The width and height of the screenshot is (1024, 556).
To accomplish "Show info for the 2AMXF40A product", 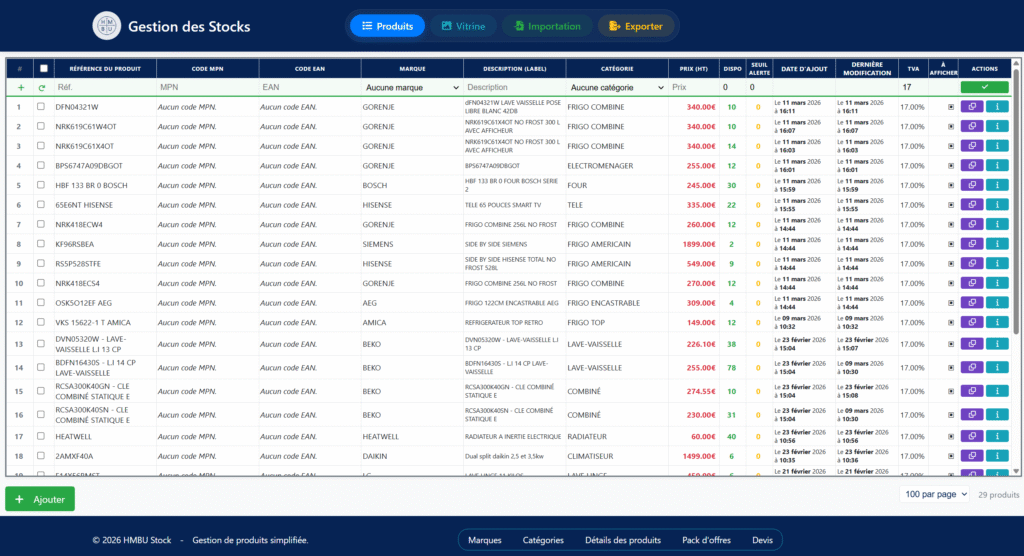I will 998,456.
